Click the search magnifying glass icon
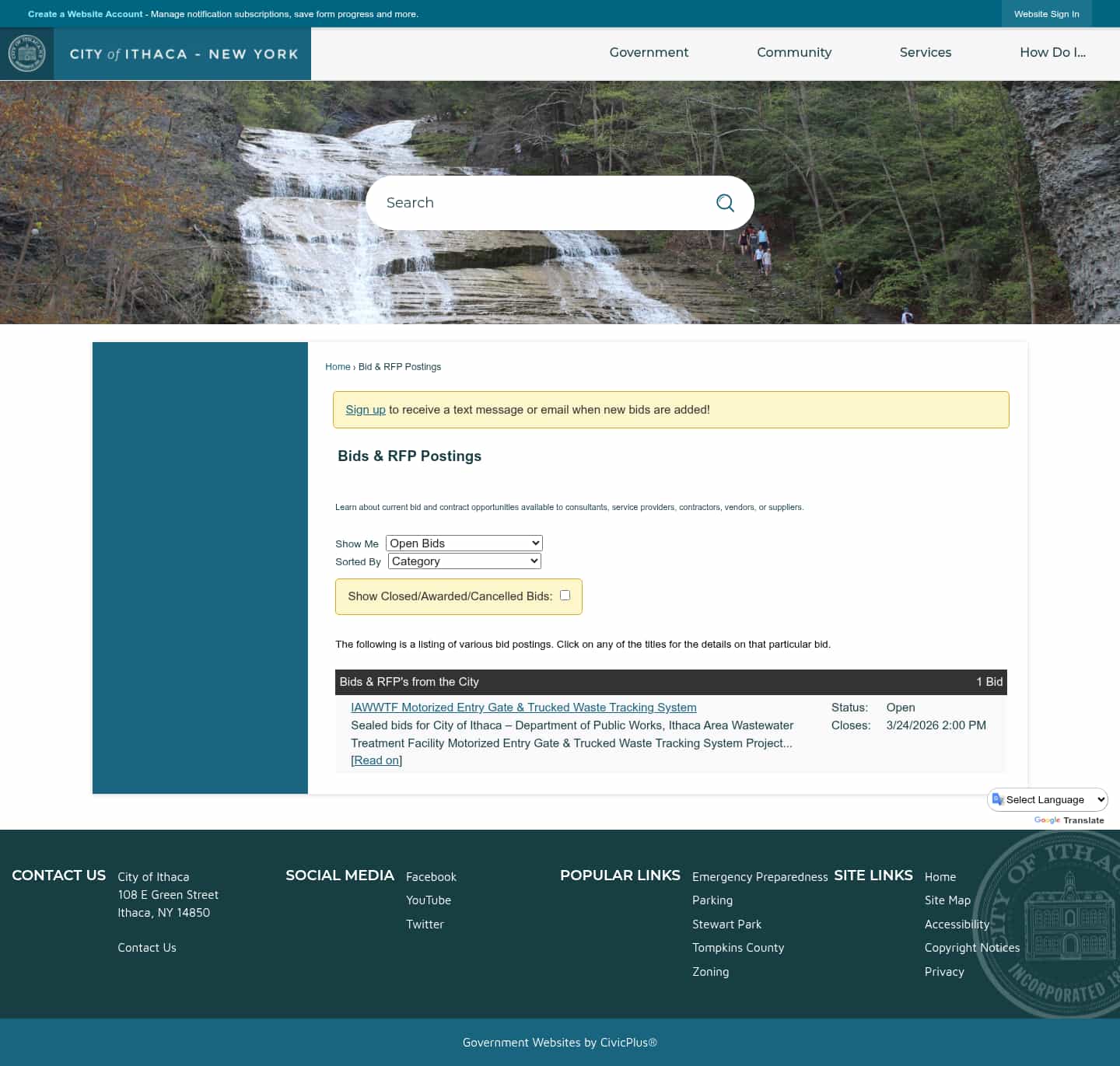 725,202
